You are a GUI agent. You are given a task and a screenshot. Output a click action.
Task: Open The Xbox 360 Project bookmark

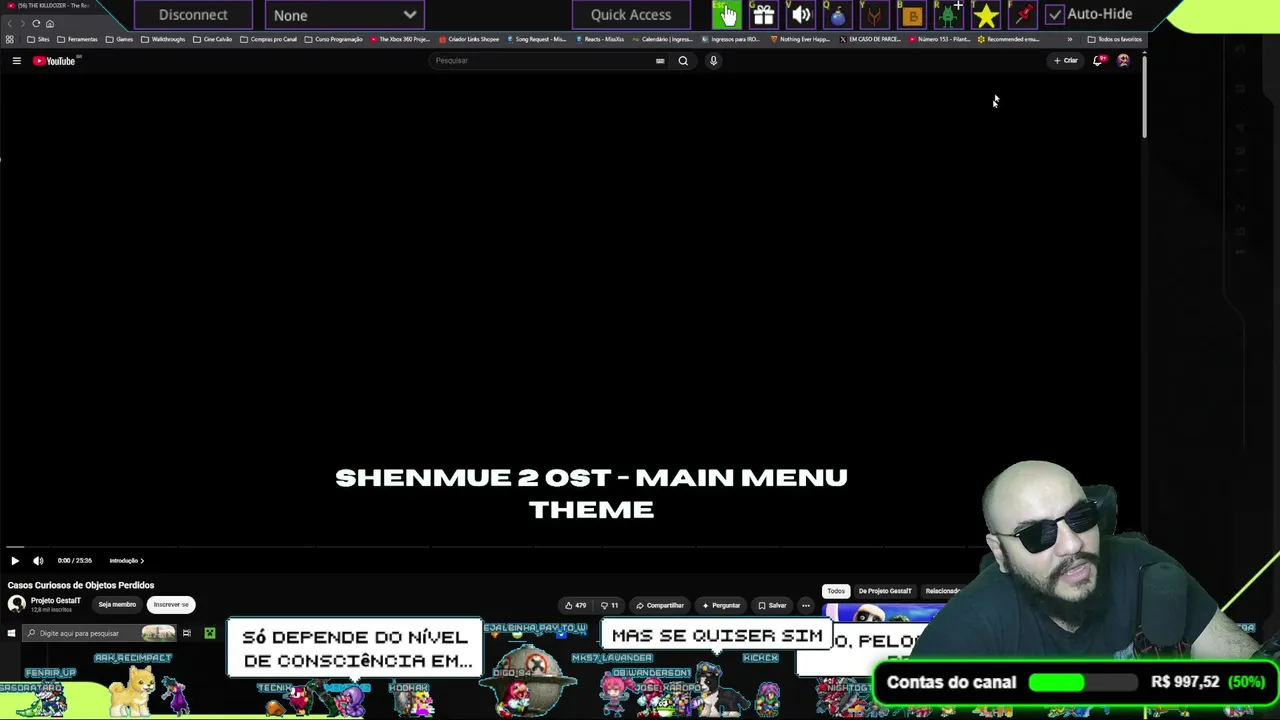(x=400, y=39)
